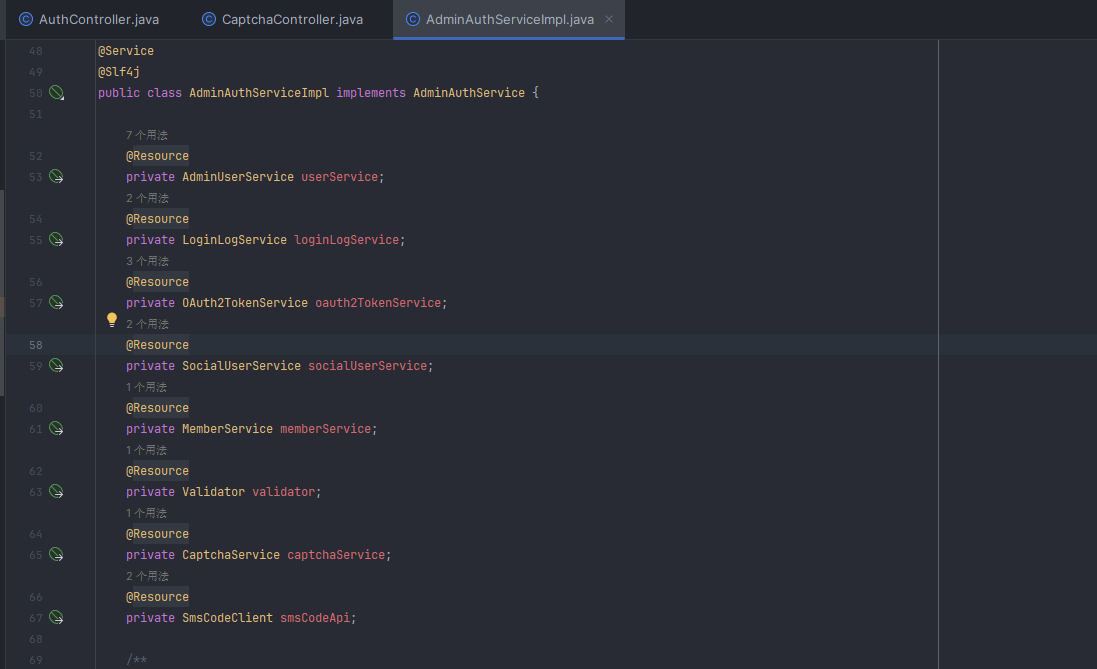Click the MemberService type name

(227, 429)
